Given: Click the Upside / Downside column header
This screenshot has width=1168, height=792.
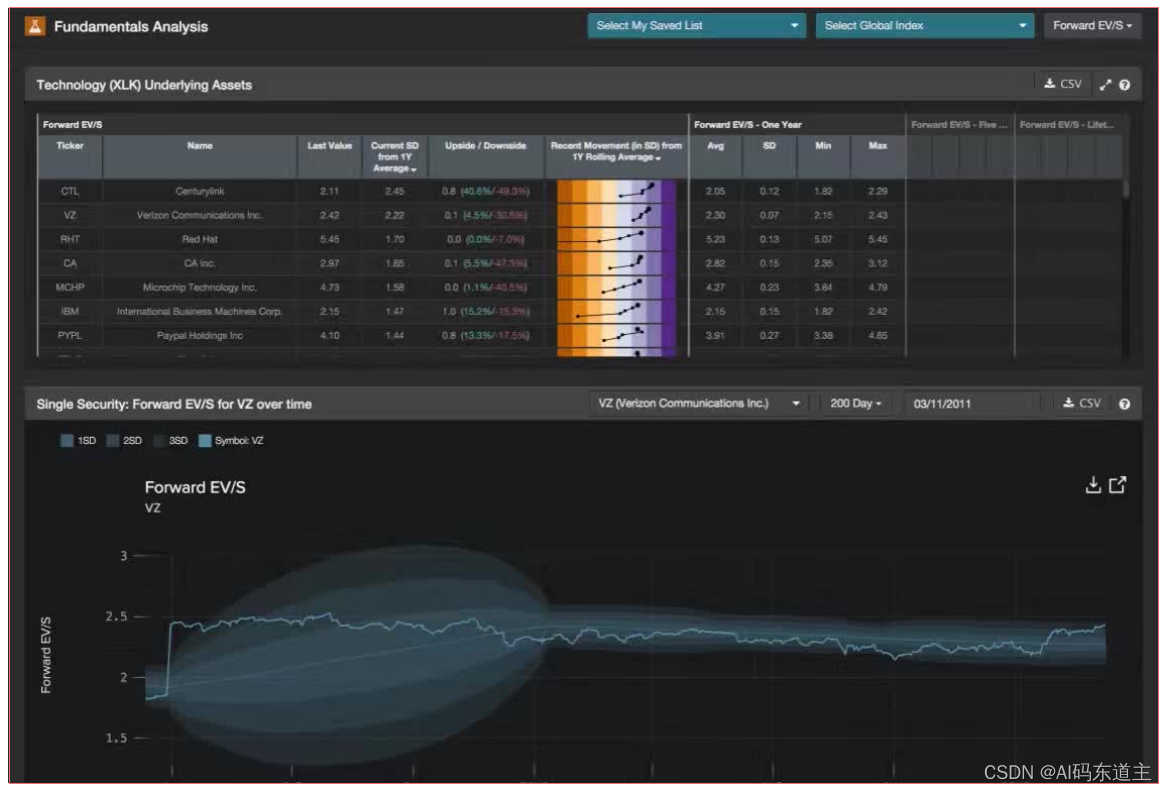Looking at the screenshot, I should click(486, 156).
